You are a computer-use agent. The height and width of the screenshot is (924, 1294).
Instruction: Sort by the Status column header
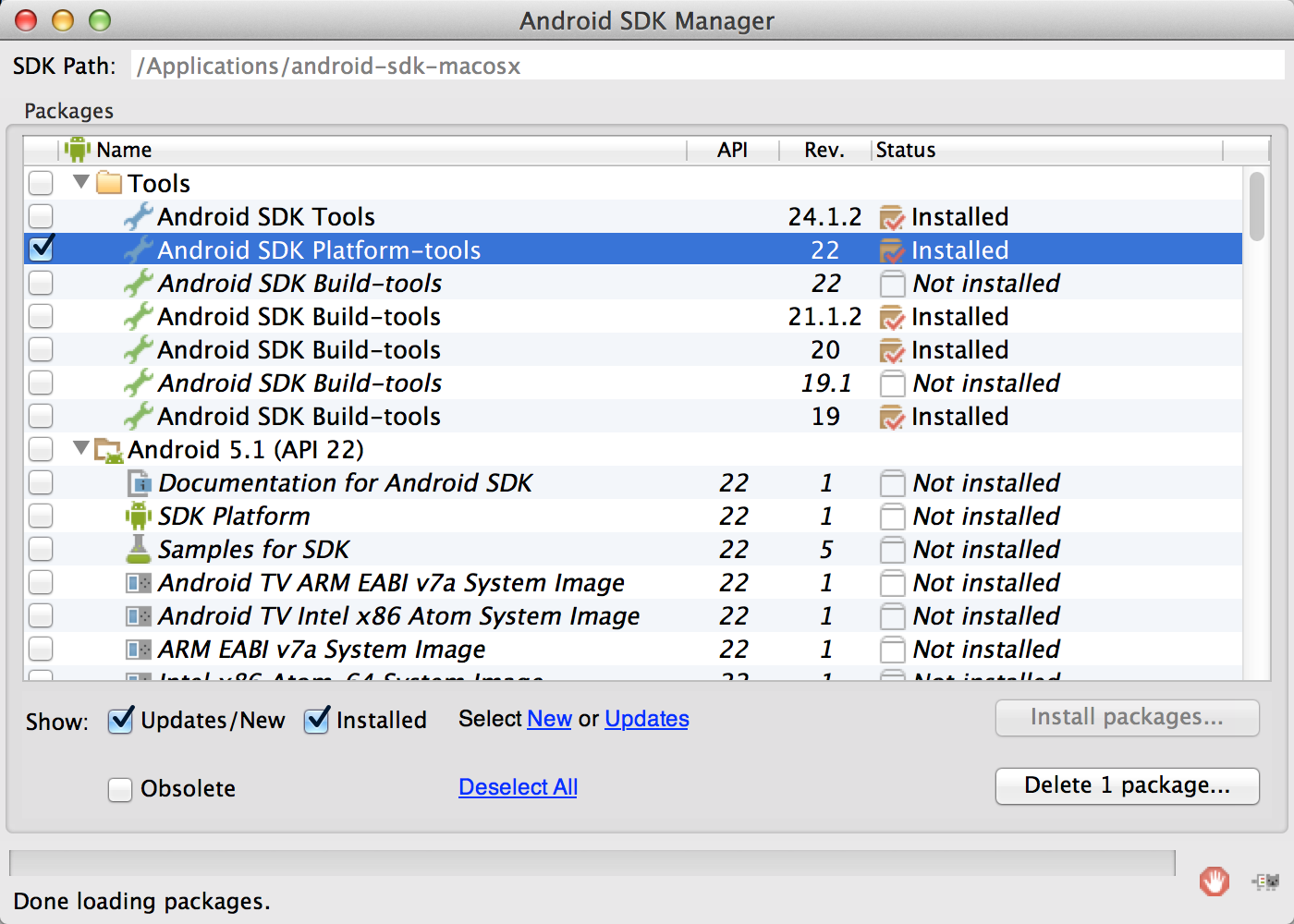click(x=1047, y=150)
